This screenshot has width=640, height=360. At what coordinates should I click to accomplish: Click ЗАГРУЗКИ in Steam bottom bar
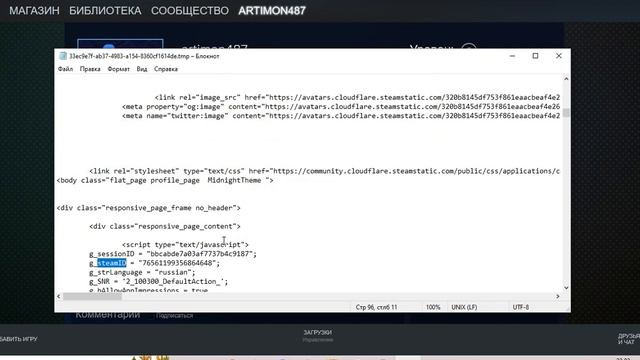click(318, 333)
